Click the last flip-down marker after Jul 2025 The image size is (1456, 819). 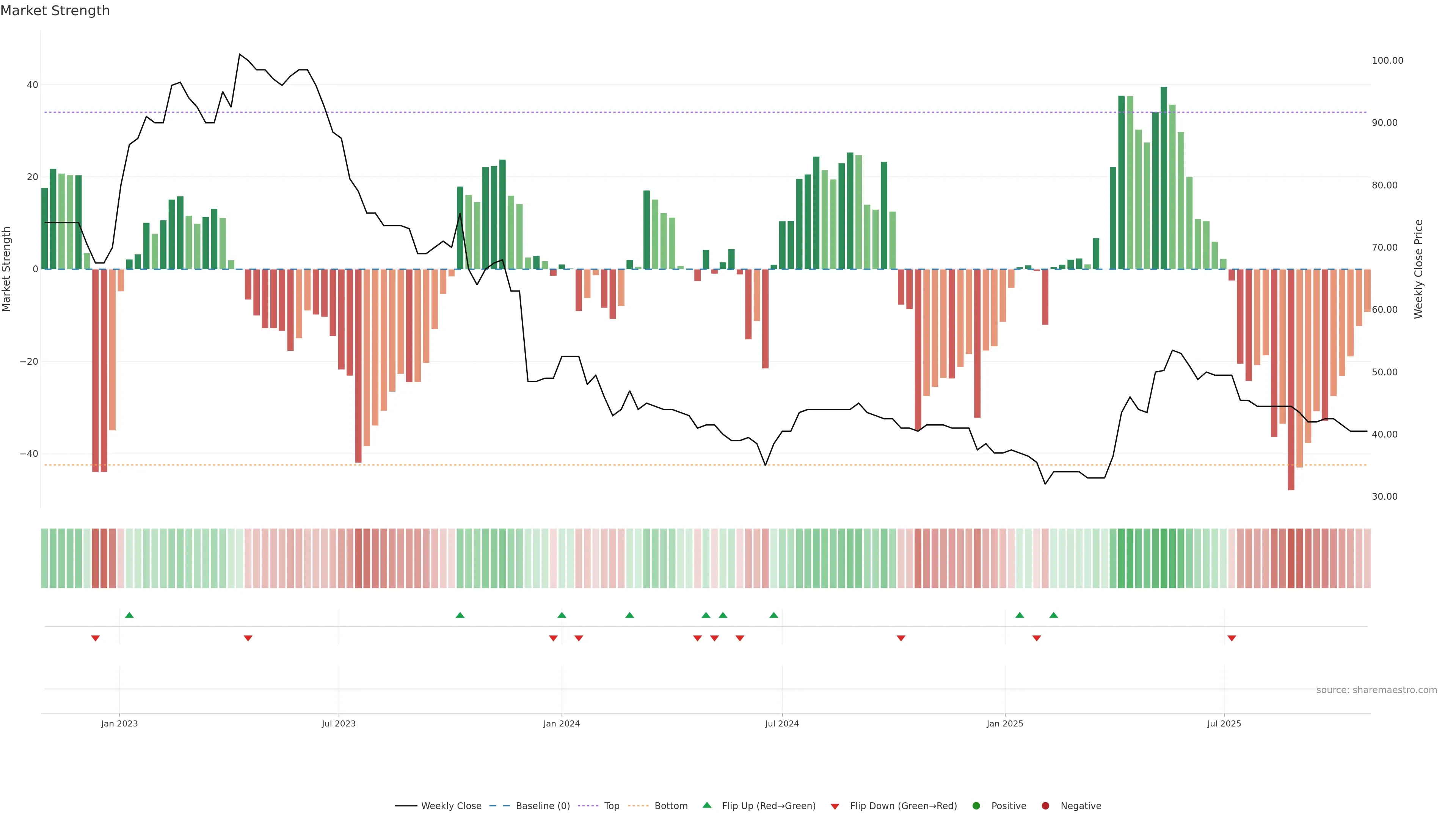[1232, 638]
